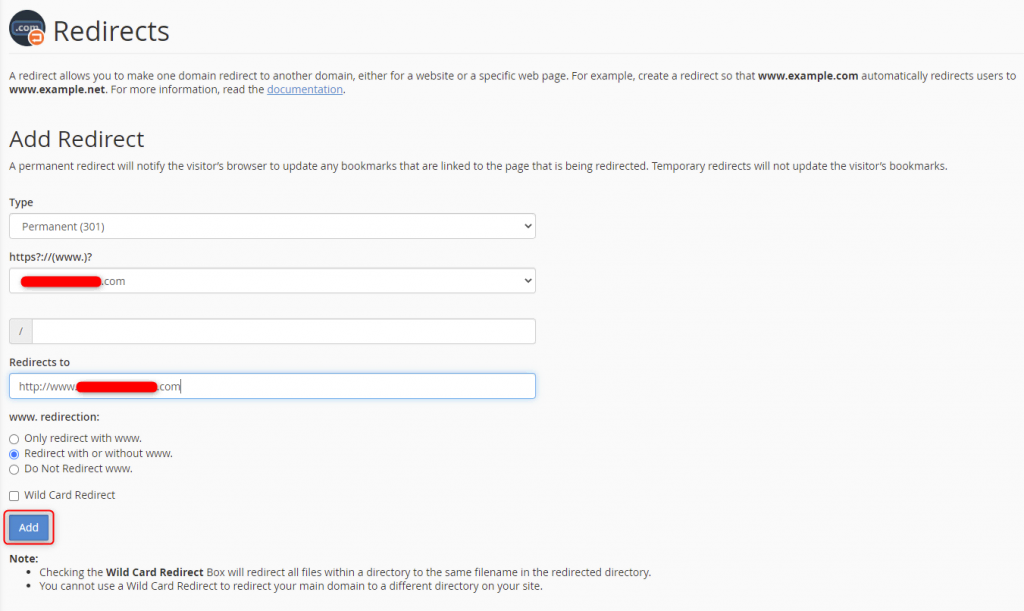Image resolution: width=1024 pixels, height=611 pixels.
Task: Click the domain dropdown chevron arrow
Action: tap(527, 281)
